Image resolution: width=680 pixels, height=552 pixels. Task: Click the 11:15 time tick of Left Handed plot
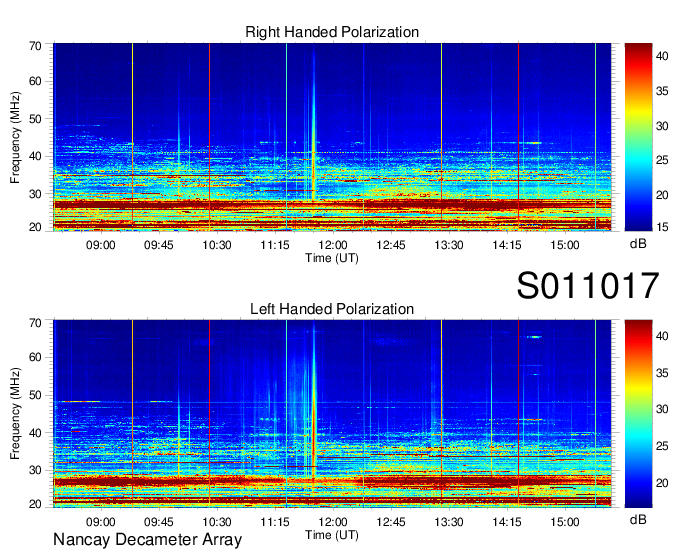pos(275,522)
